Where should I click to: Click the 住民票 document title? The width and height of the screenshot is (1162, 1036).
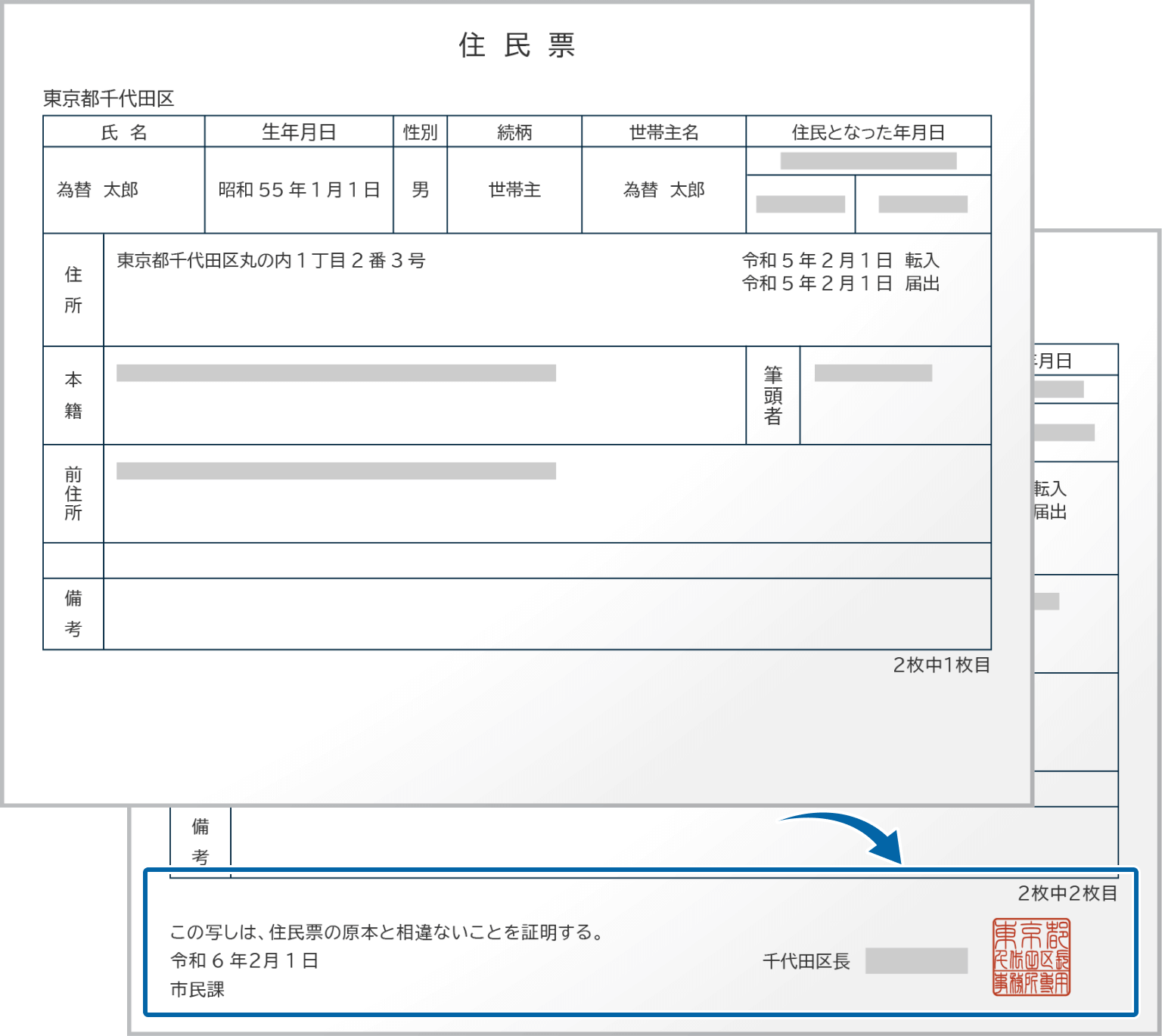click(517, 45)
